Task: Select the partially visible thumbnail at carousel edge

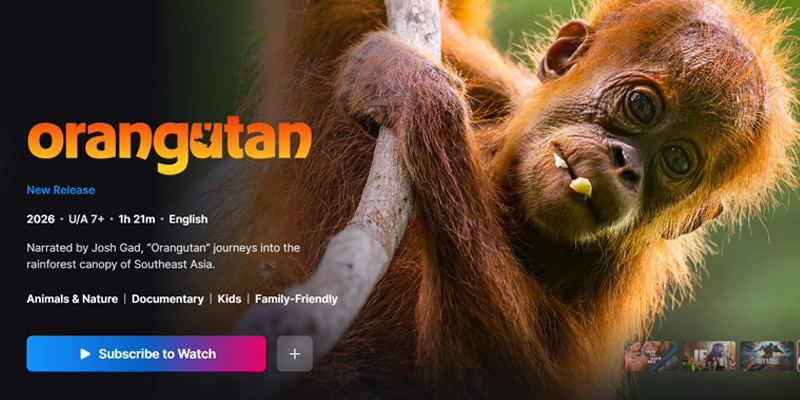Action: pos(798,356)
